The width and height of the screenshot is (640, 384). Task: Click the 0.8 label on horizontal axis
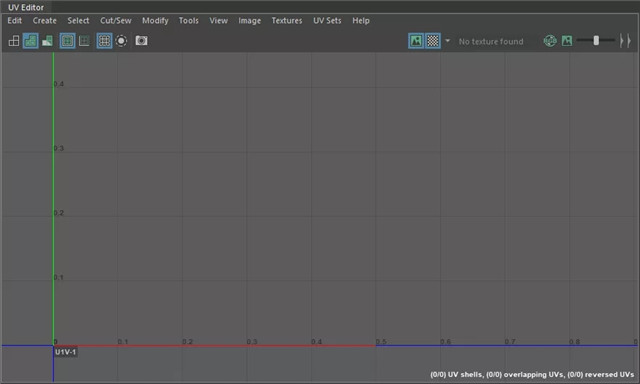point(574,342)
